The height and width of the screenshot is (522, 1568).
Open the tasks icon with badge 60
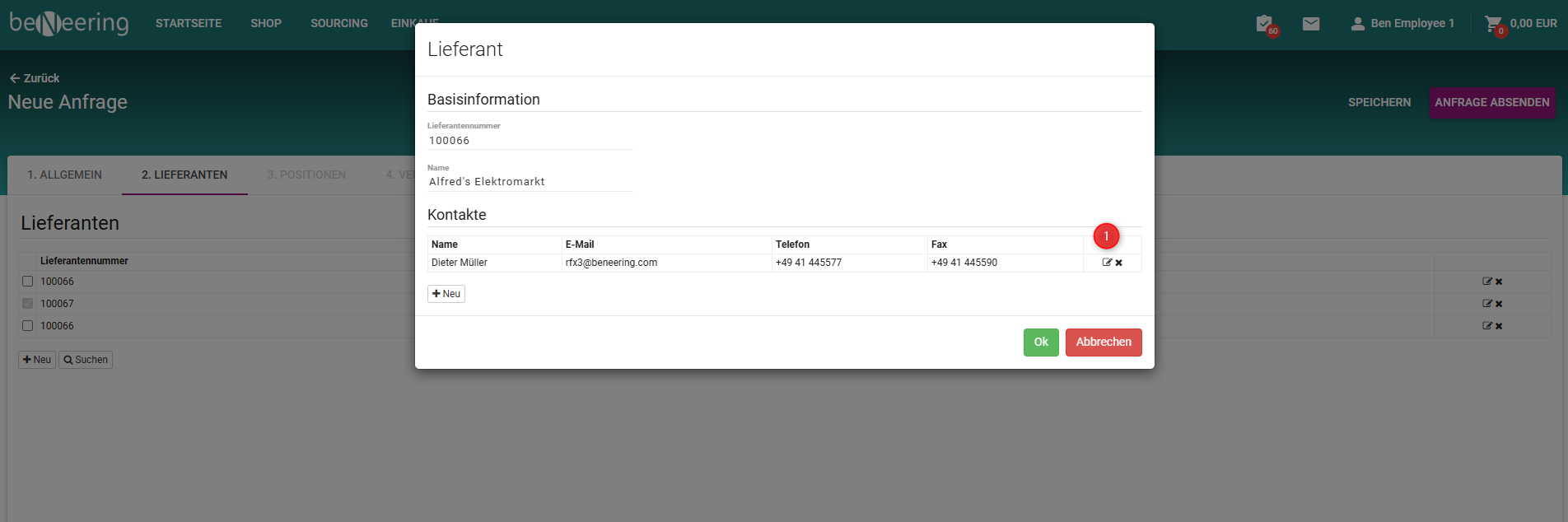tap(1265, 24)
